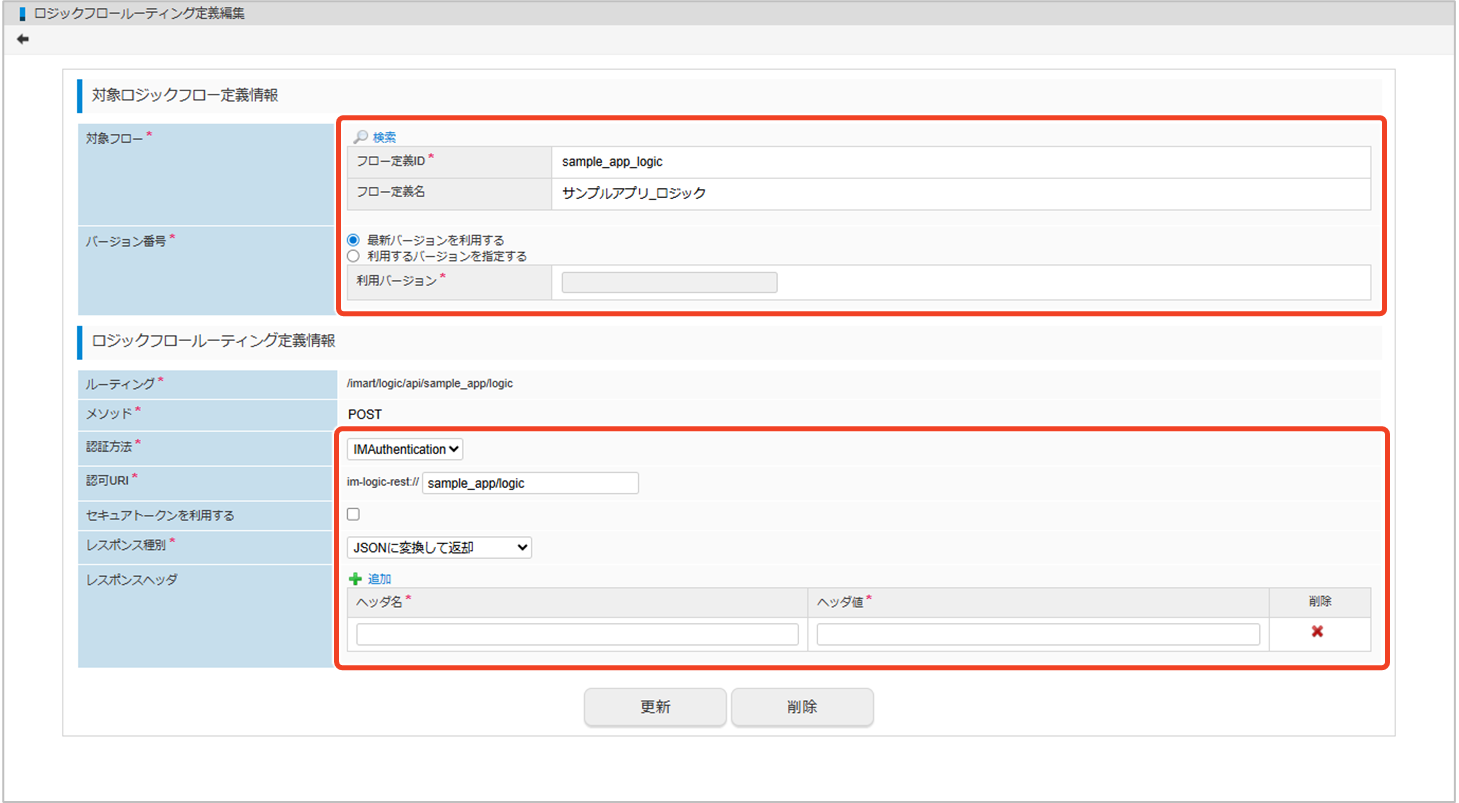Screen dimensions: 1459x803
Task: Click the ヘッダ名 input box
Action: click(x=577, y=634)
